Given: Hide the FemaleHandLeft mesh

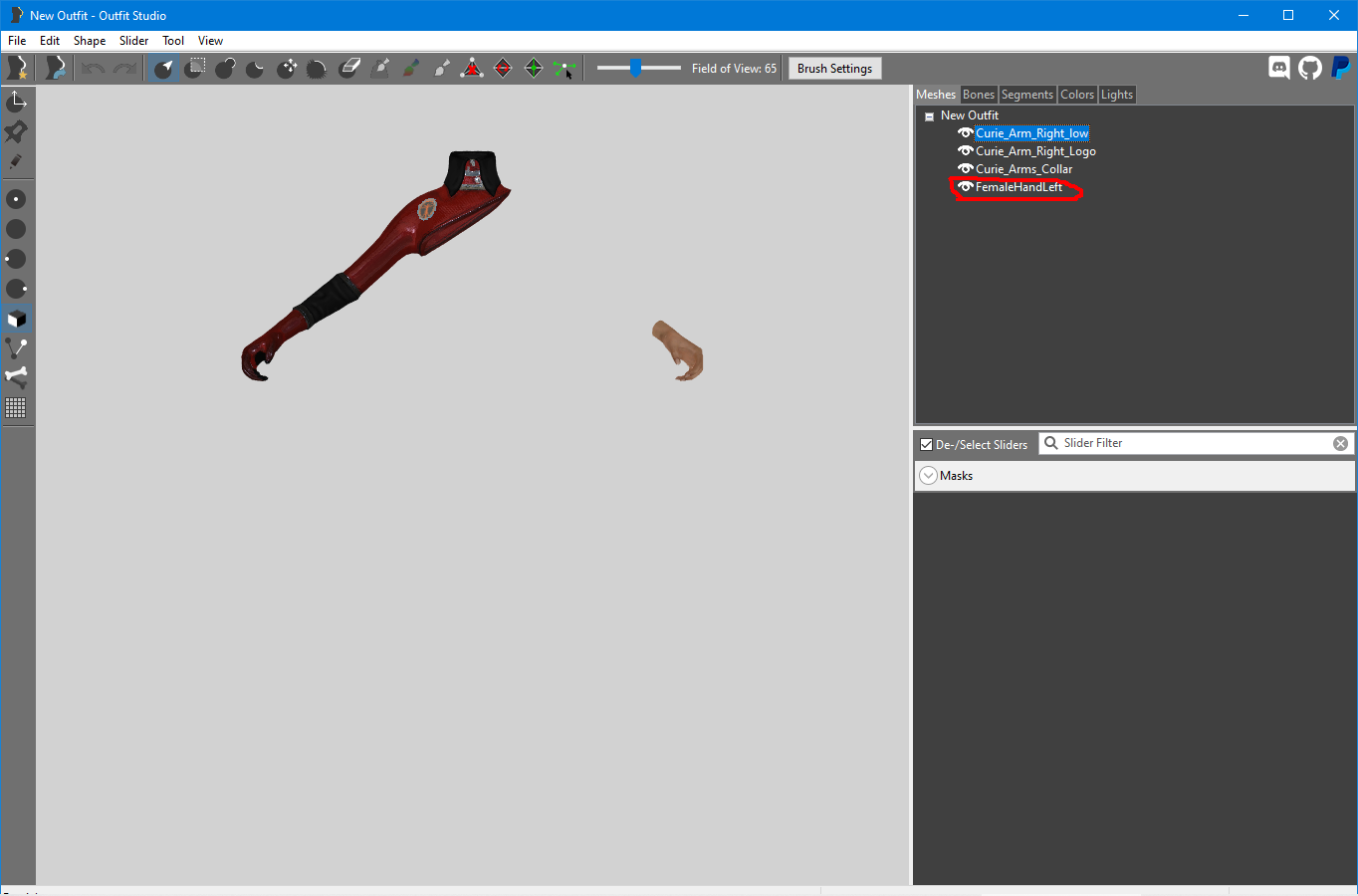Looking at the screenshot, I should pyautogui.click(x=965, y=187).
